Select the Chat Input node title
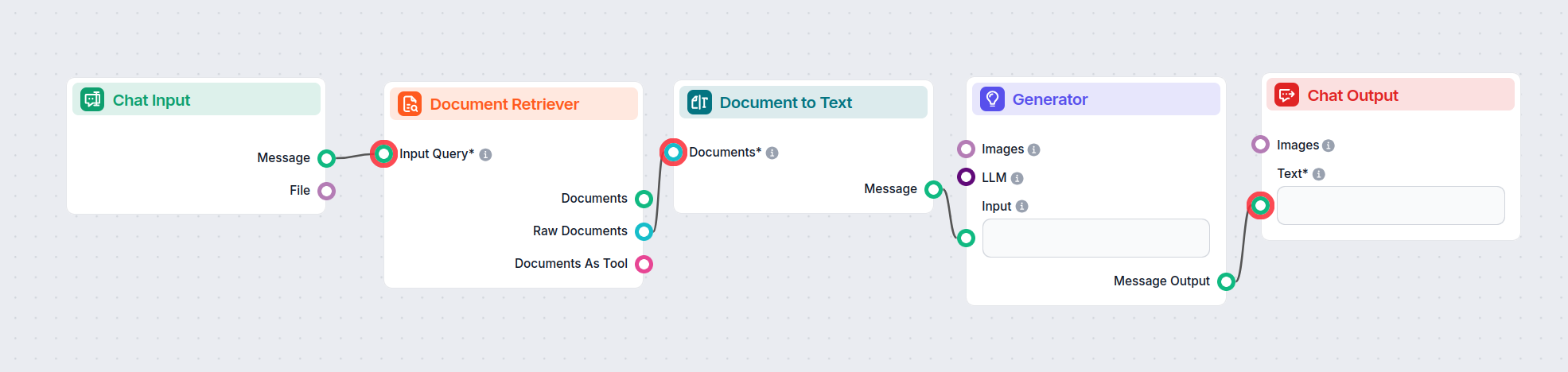 [151, 100]
